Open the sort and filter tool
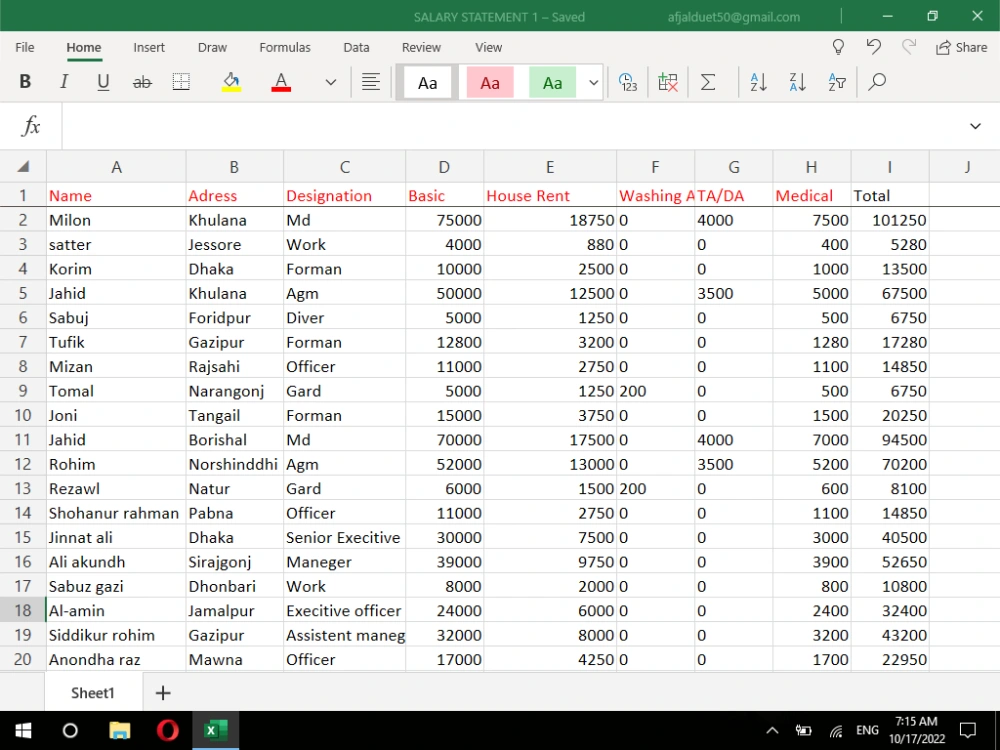Image resolution: width=1000 pixels, height=750 pixels. 837,82
